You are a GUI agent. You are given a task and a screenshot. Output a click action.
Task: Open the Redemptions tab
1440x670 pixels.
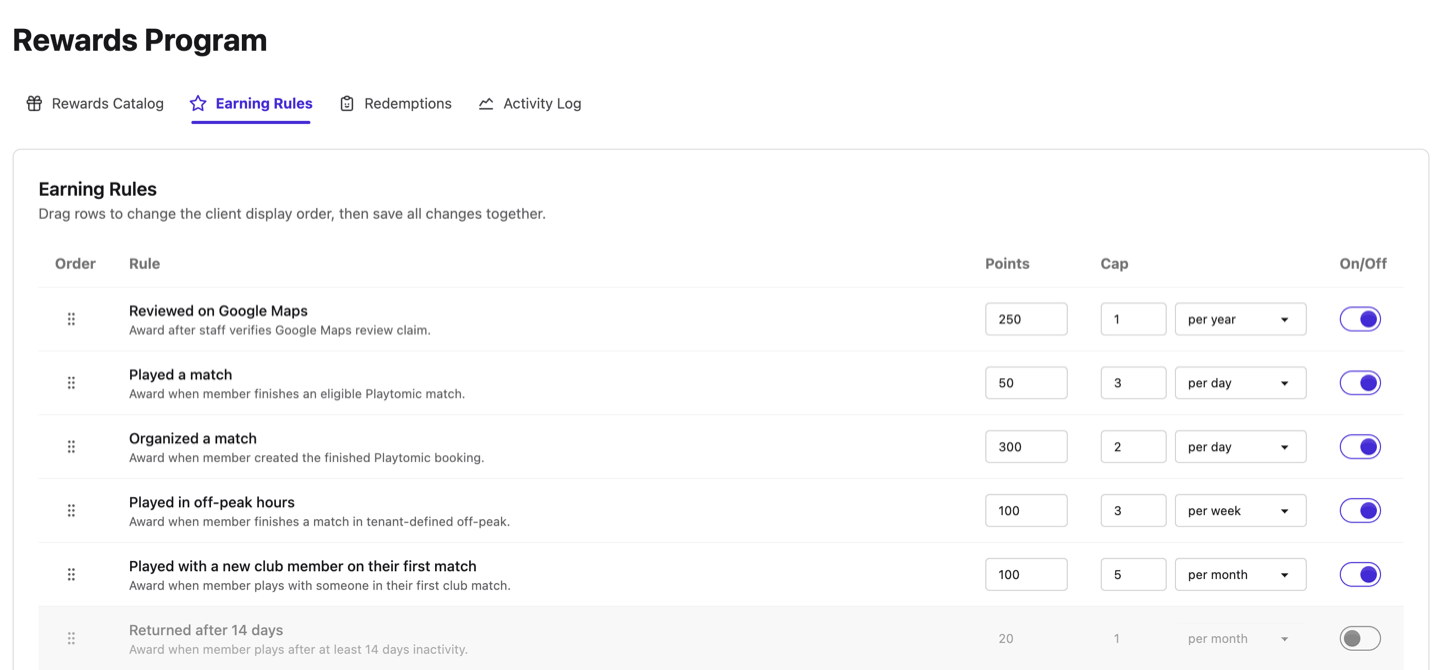tap(395, 103)
